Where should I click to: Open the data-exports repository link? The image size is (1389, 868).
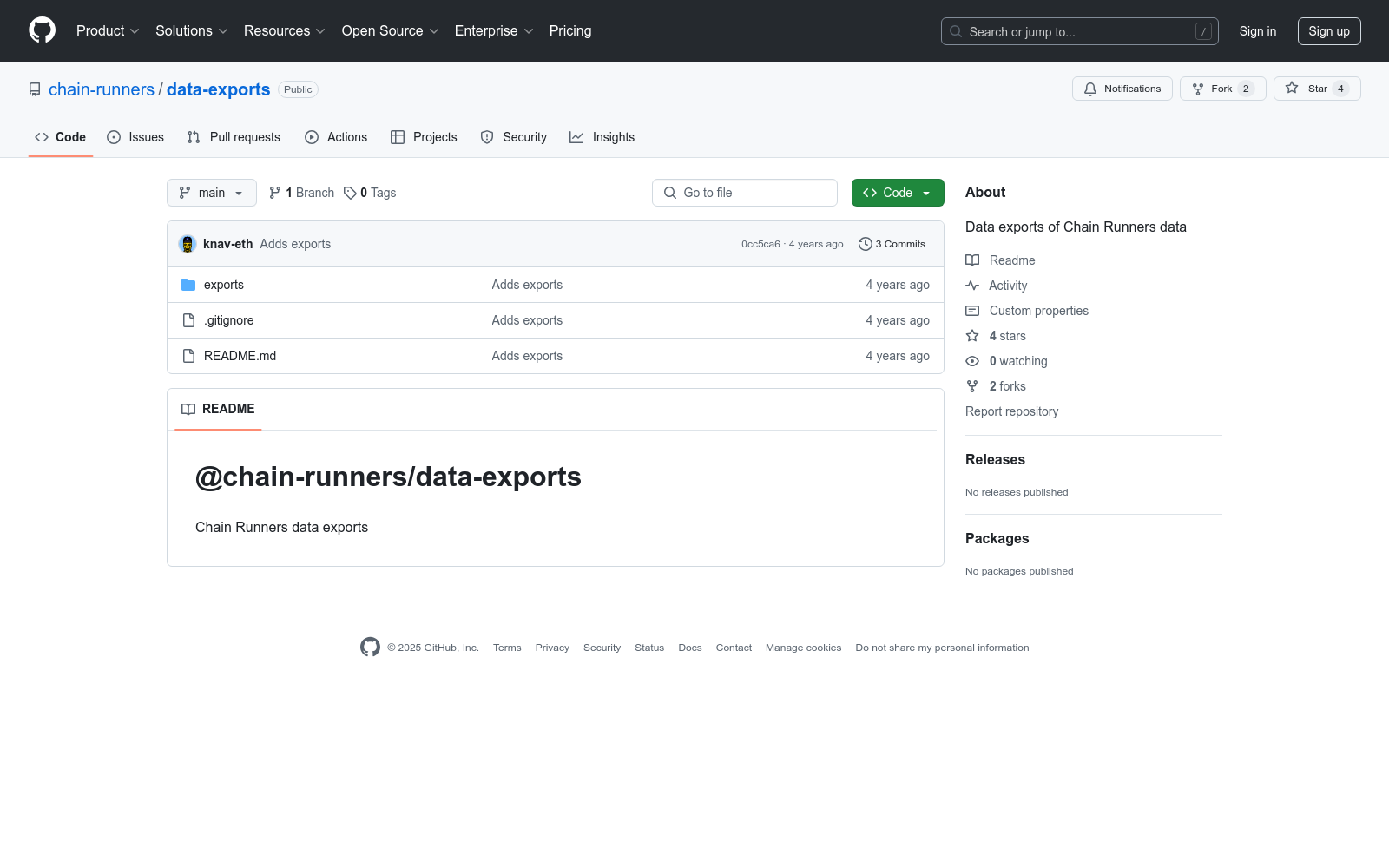click(x=218, y=89)
